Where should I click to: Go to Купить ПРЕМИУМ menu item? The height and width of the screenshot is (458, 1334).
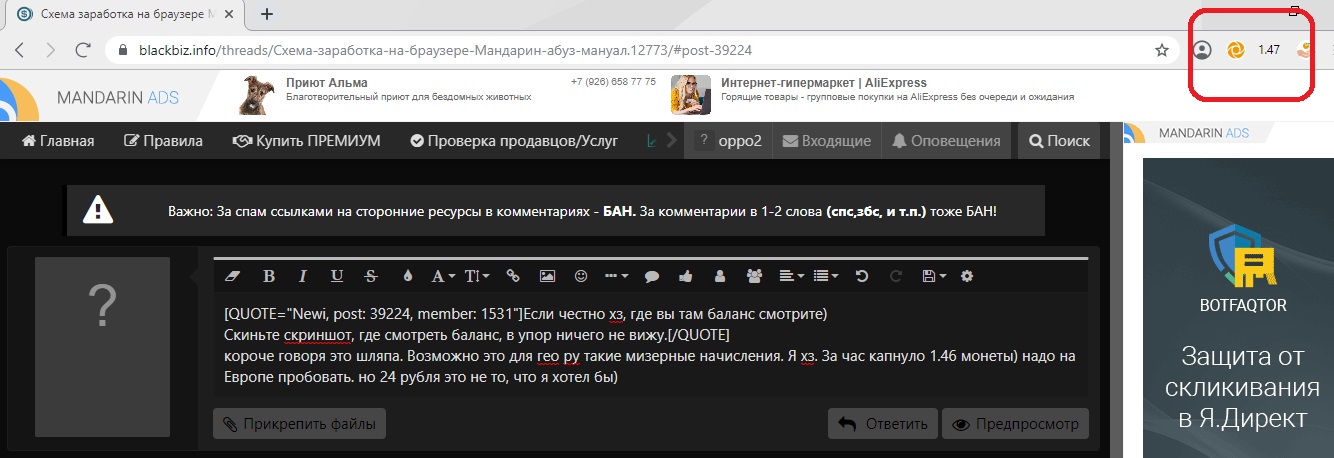point(306,141)
